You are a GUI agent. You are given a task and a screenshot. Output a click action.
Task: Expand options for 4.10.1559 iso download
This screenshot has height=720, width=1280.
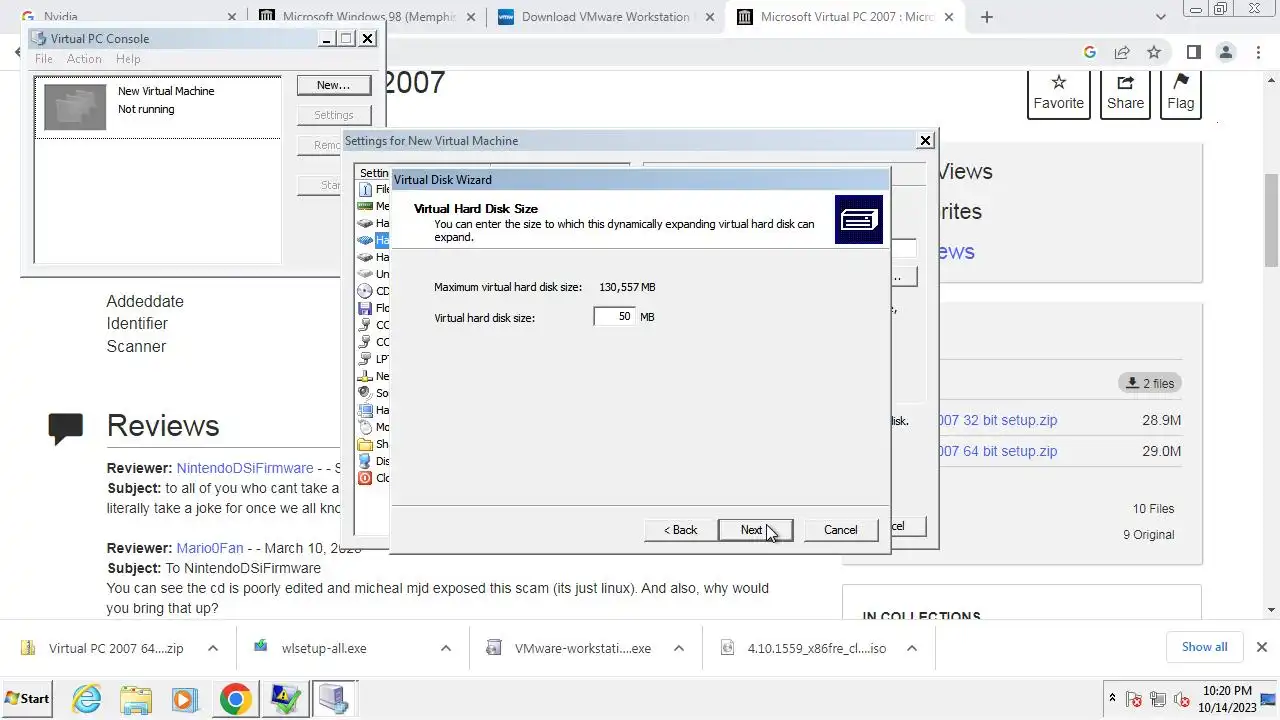point(912,648)
